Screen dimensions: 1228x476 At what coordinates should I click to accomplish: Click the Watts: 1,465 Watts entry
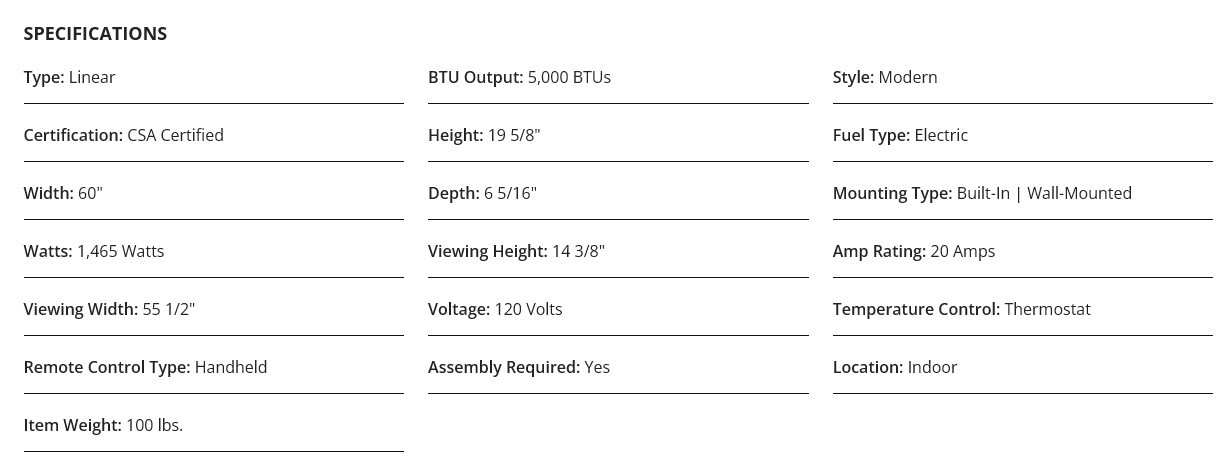[94, 252]
